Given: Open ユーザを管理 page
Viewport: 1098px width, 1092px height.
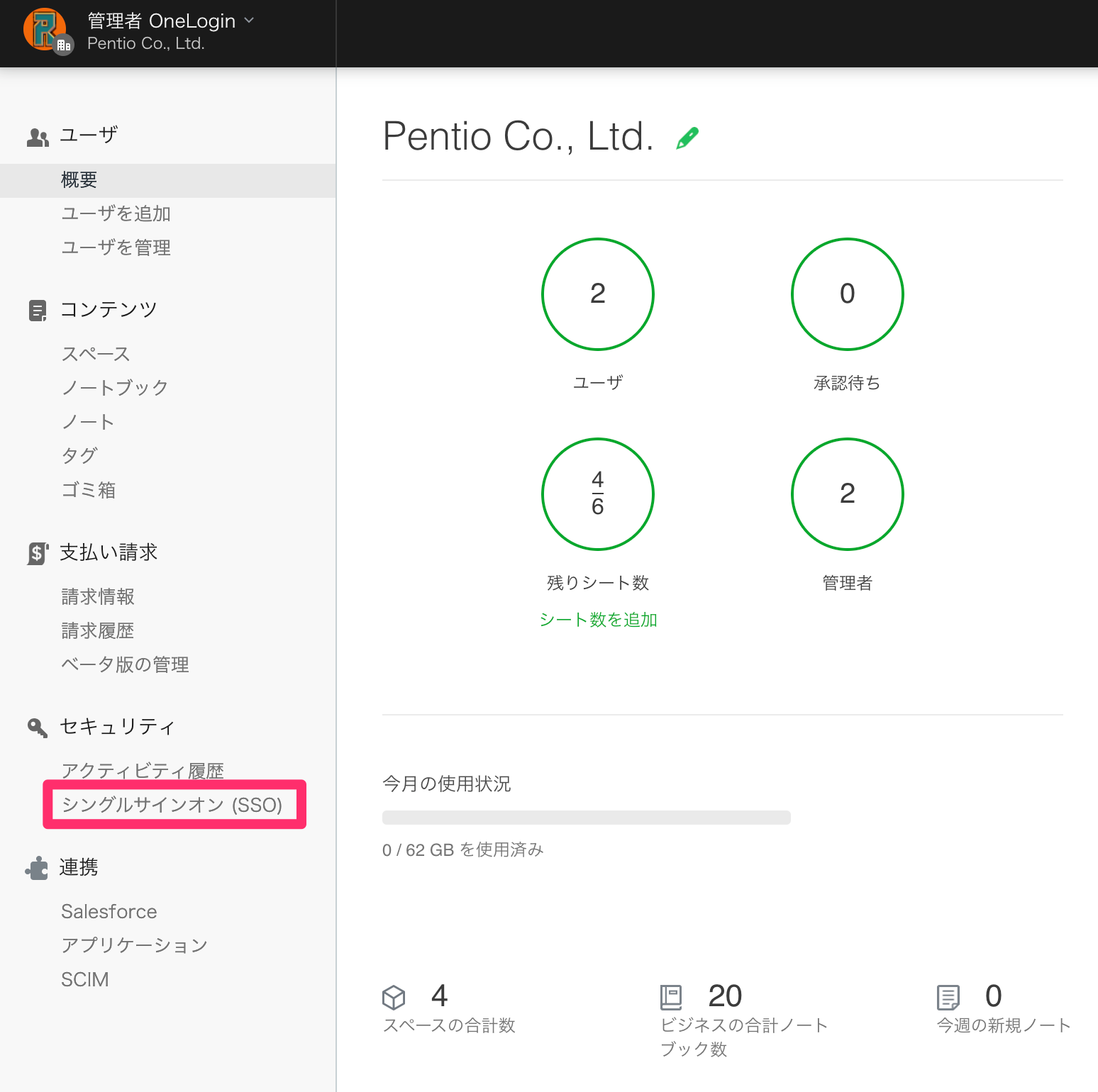Looking at the screenshot, I should [116, 247].
